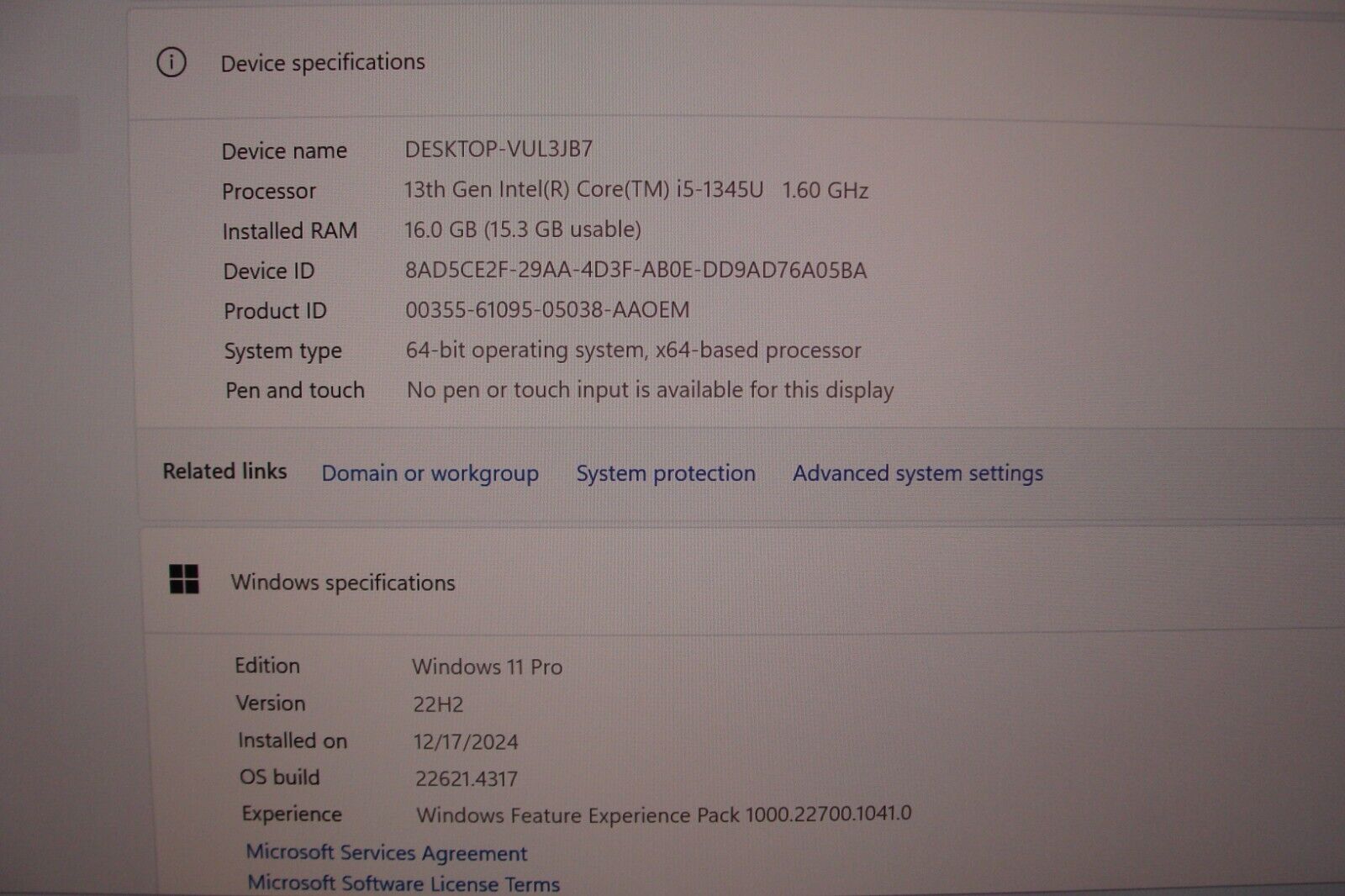Click the OS build label
Screen dimensions: 1345x896
tap(280, 777)
